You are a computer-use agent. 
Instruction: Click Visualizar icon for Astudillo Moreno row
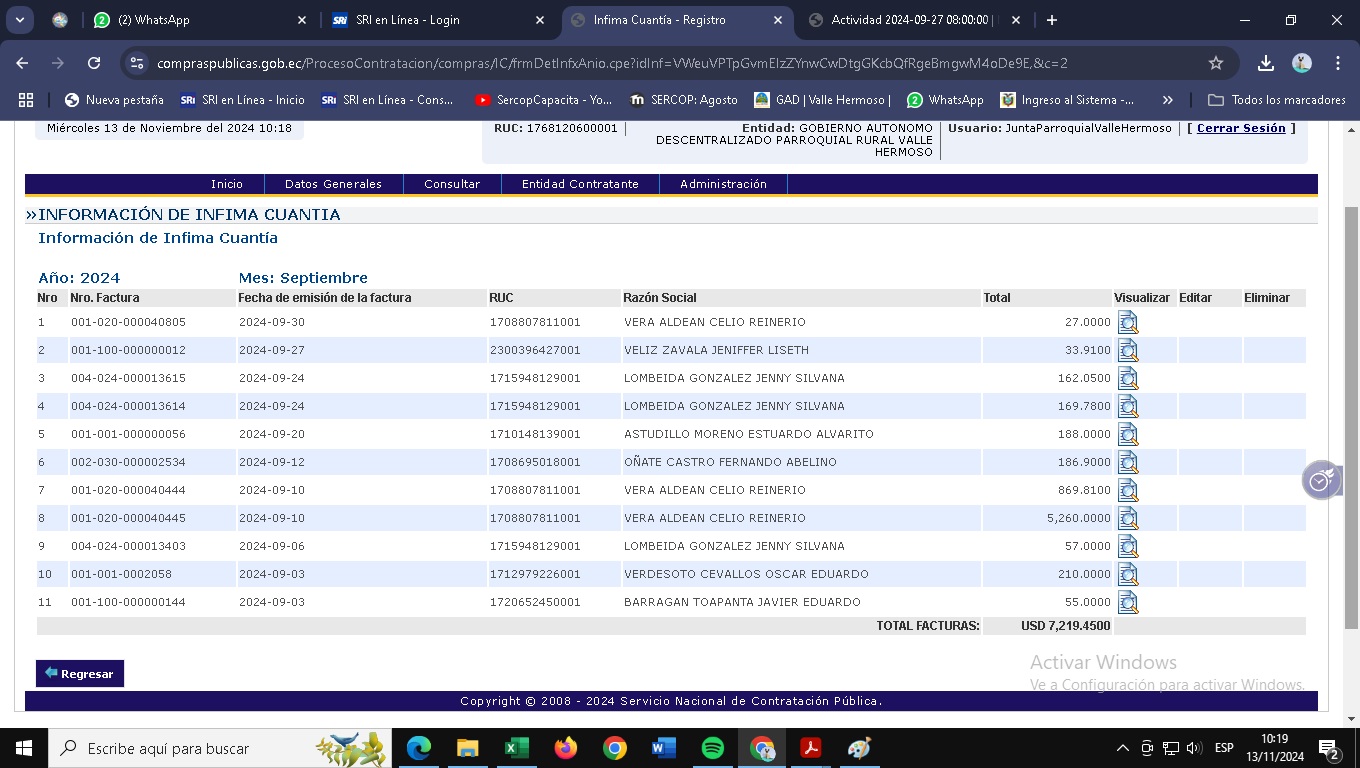(x=1127, y=434)
